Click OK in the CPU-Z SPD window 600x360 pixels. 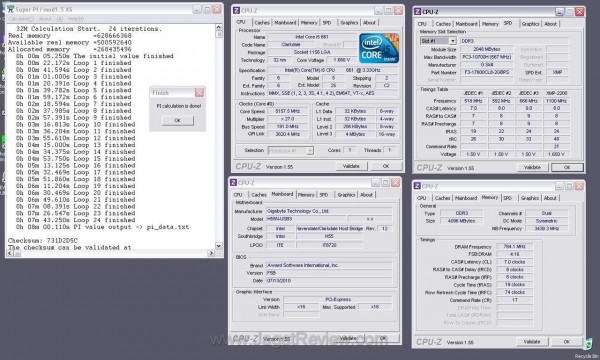click(567, 167)
